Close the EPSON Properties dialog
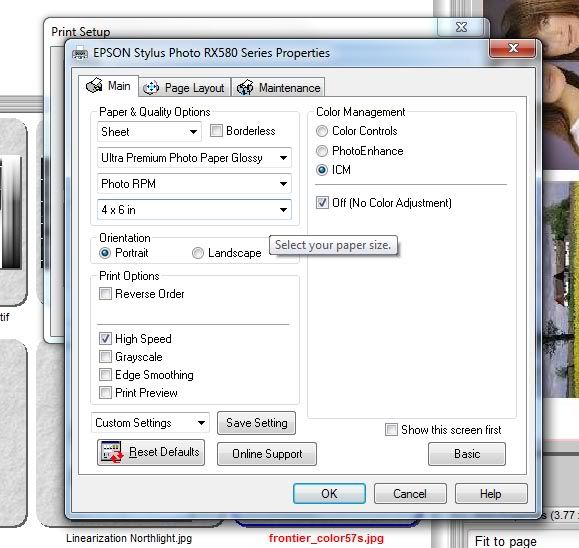Screen dimensions: 579x548 513,48
